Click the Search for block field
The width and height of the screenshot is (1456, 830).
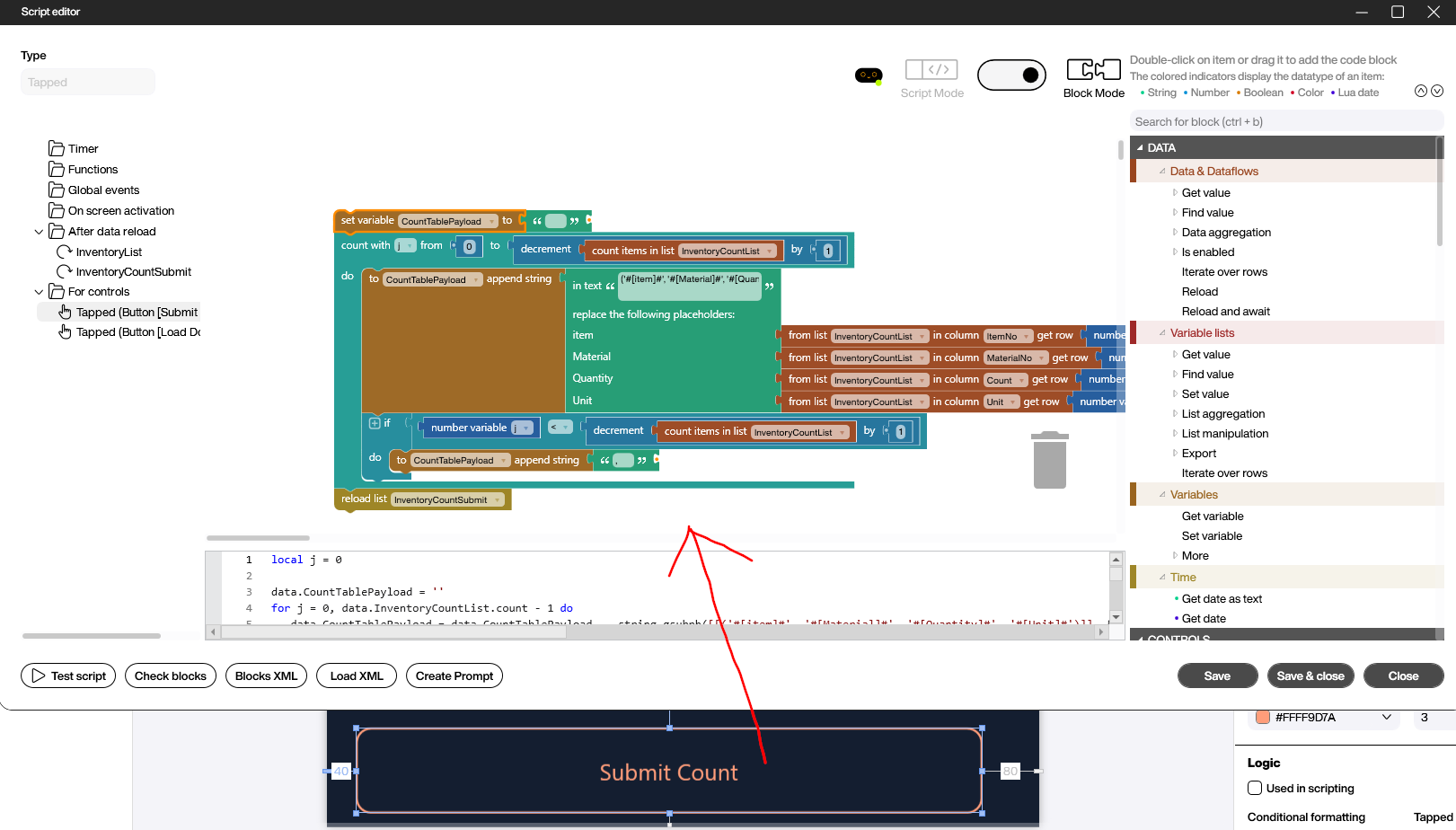click(1284, 122)
